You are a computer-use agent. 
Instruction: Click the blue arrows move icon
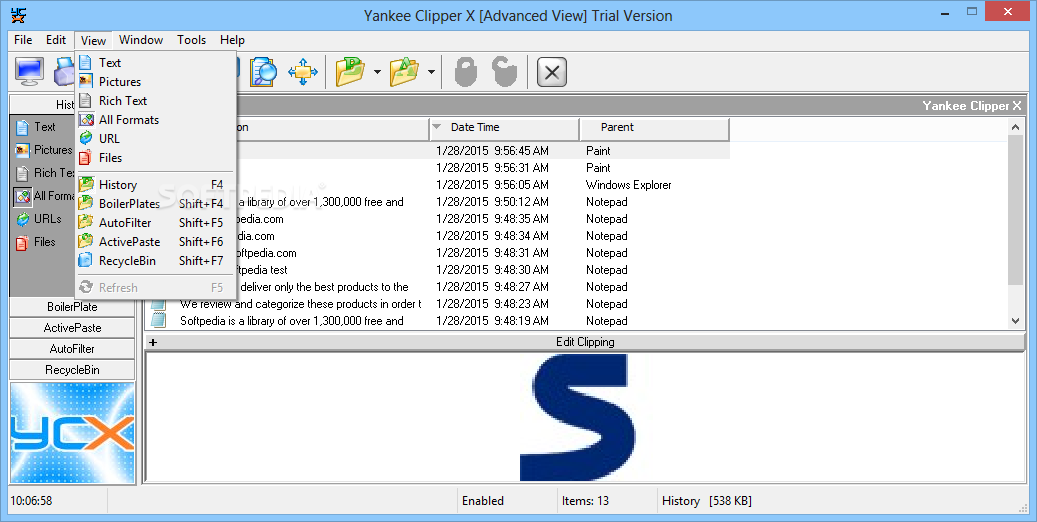coord(303,71)
